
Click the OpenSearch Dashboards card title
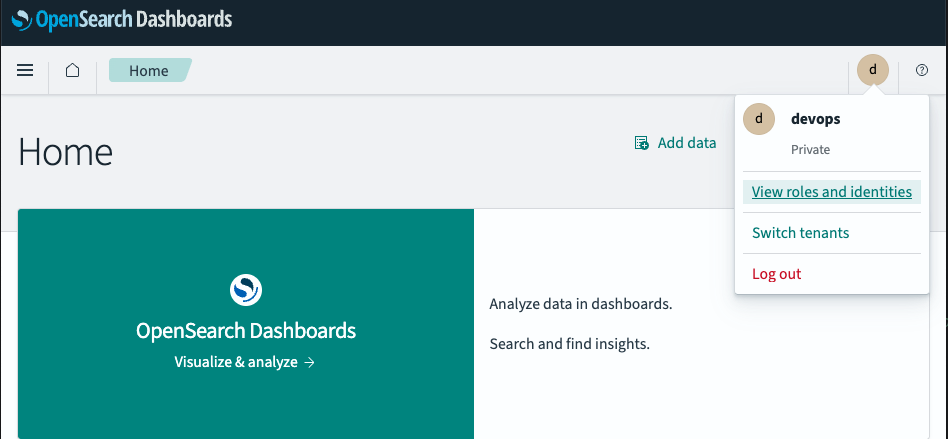coord(246,331)
